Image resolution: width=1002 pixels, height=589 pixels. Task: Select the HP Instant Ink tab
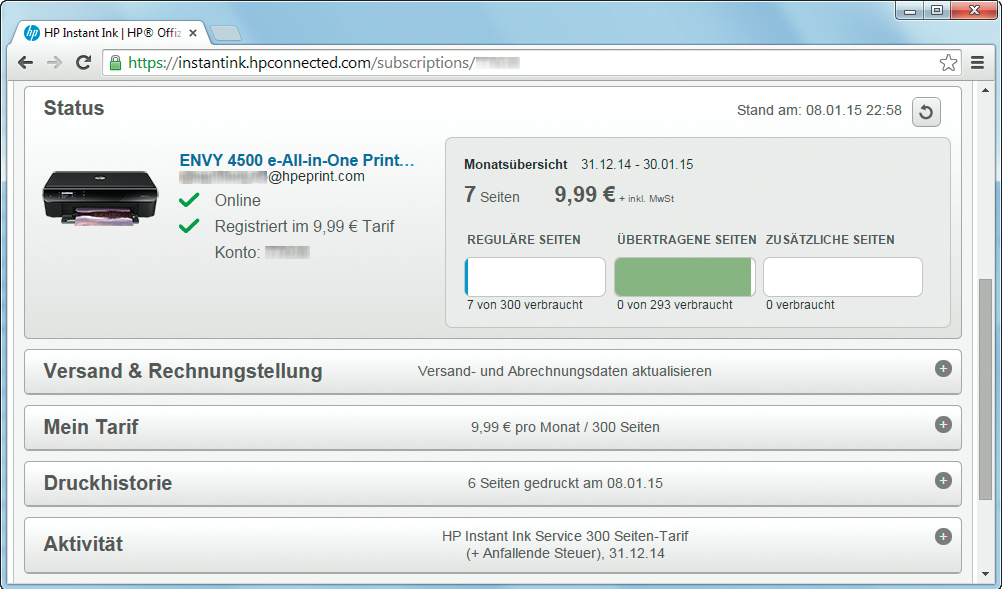pos(110,33)
